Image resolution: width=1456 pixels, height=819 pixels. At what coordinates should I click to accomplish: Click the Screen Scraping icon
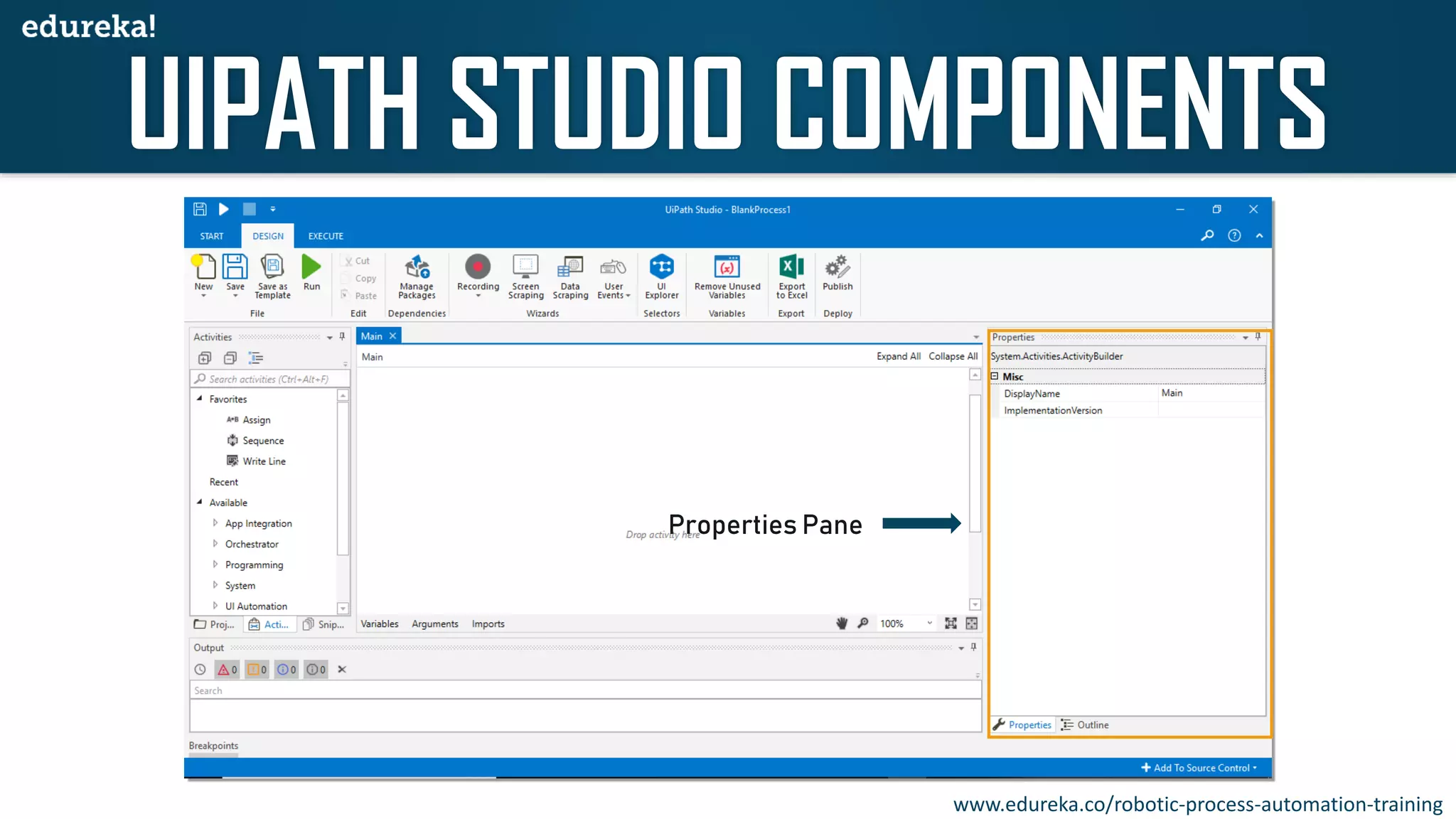tap(525, 267)
